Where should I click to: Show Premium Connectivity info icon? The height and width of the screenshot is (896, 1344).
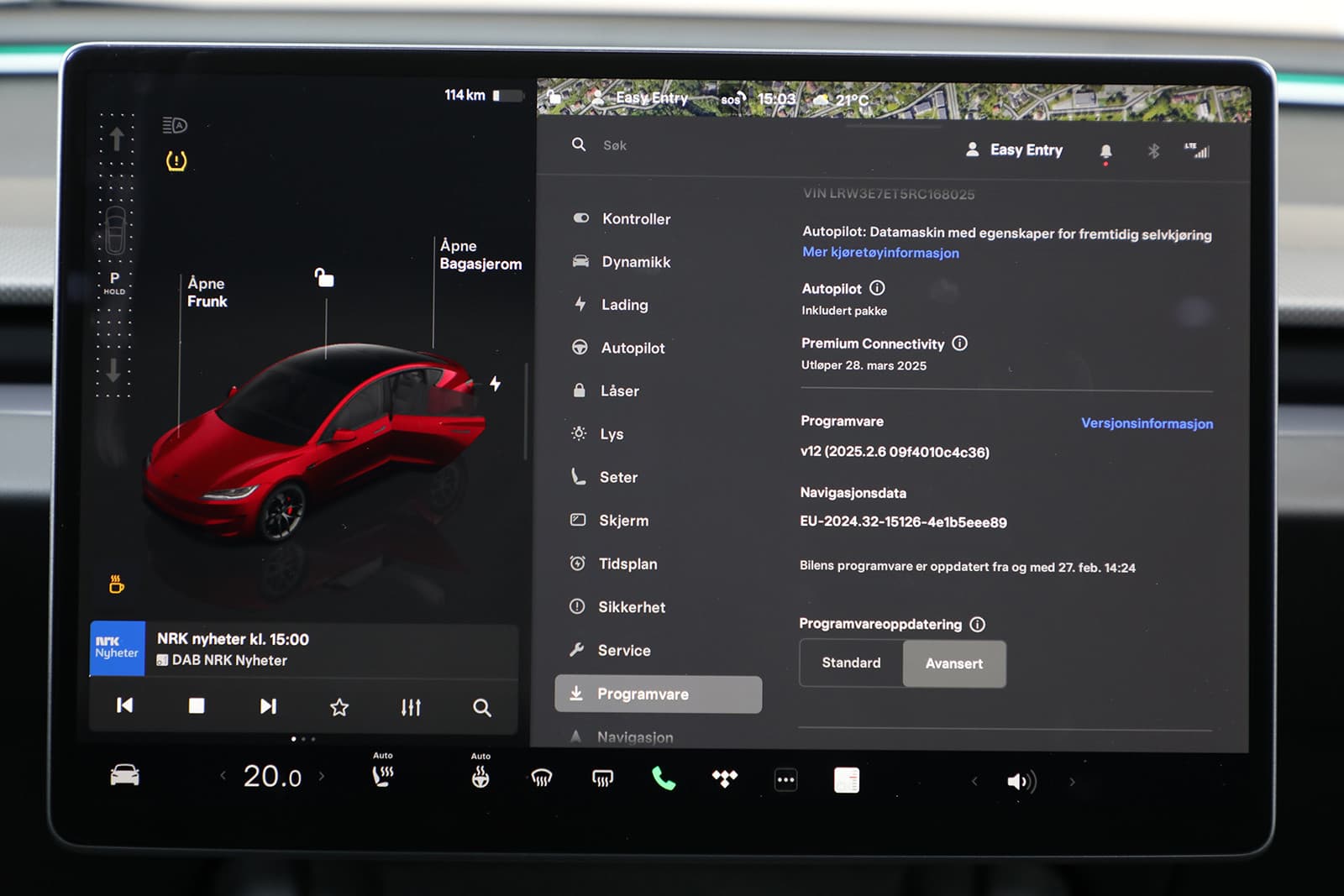click(x=959, y=343)
